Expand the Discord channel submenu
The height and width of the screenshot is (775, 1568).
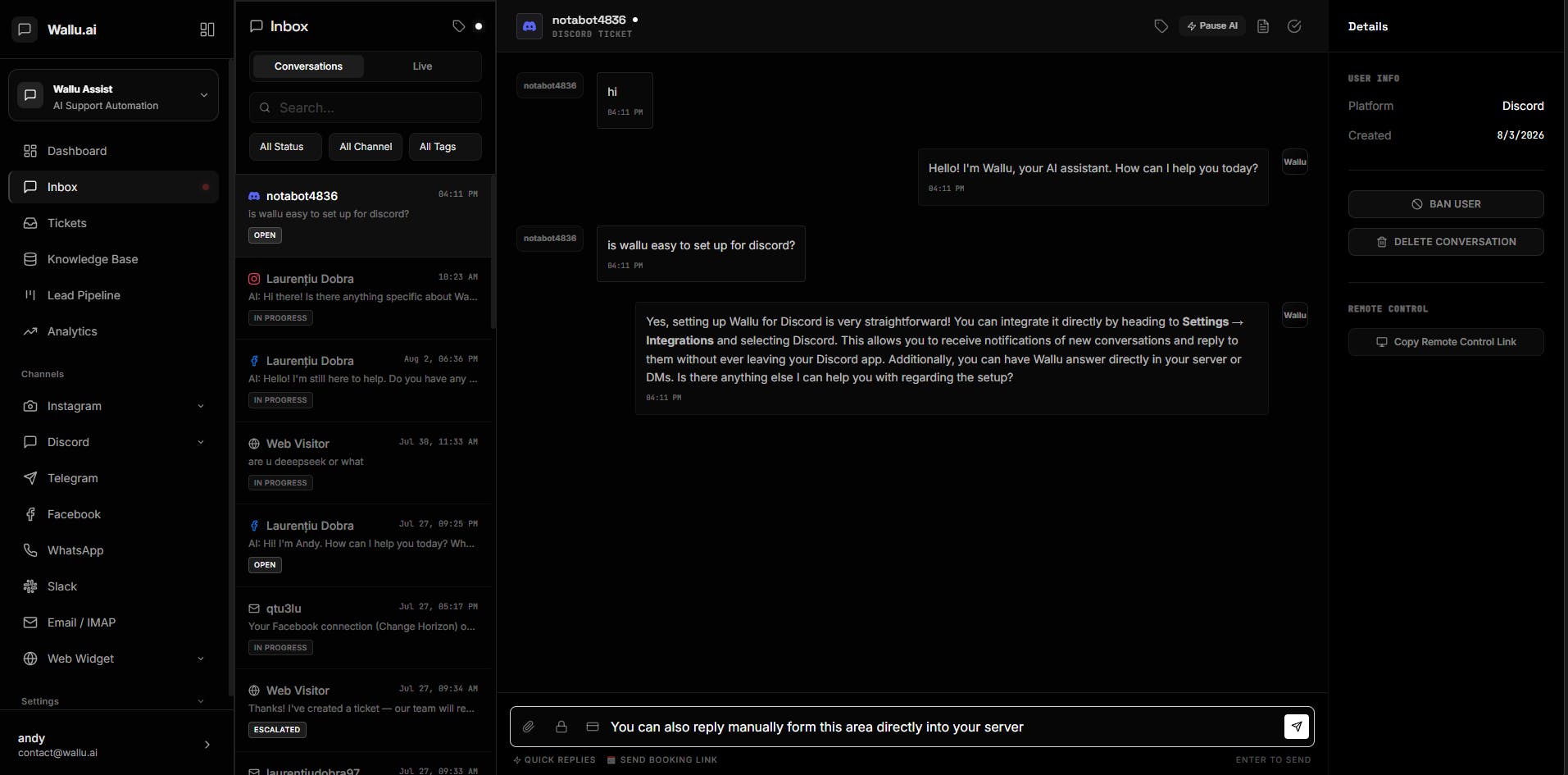coord(201,442)
